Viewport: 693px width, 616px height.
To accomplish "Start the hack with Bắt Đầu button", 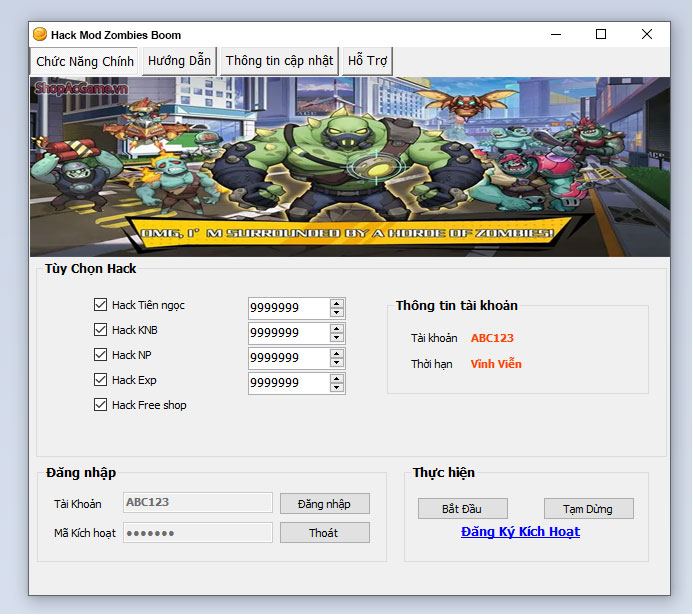I will tap(462, 509).
